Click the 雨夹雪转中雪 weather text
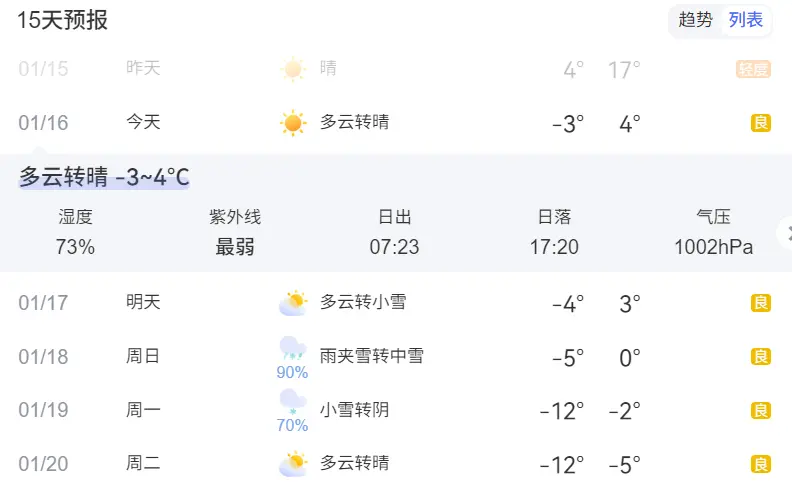The image size is (792, 493). tap(372, 356)
